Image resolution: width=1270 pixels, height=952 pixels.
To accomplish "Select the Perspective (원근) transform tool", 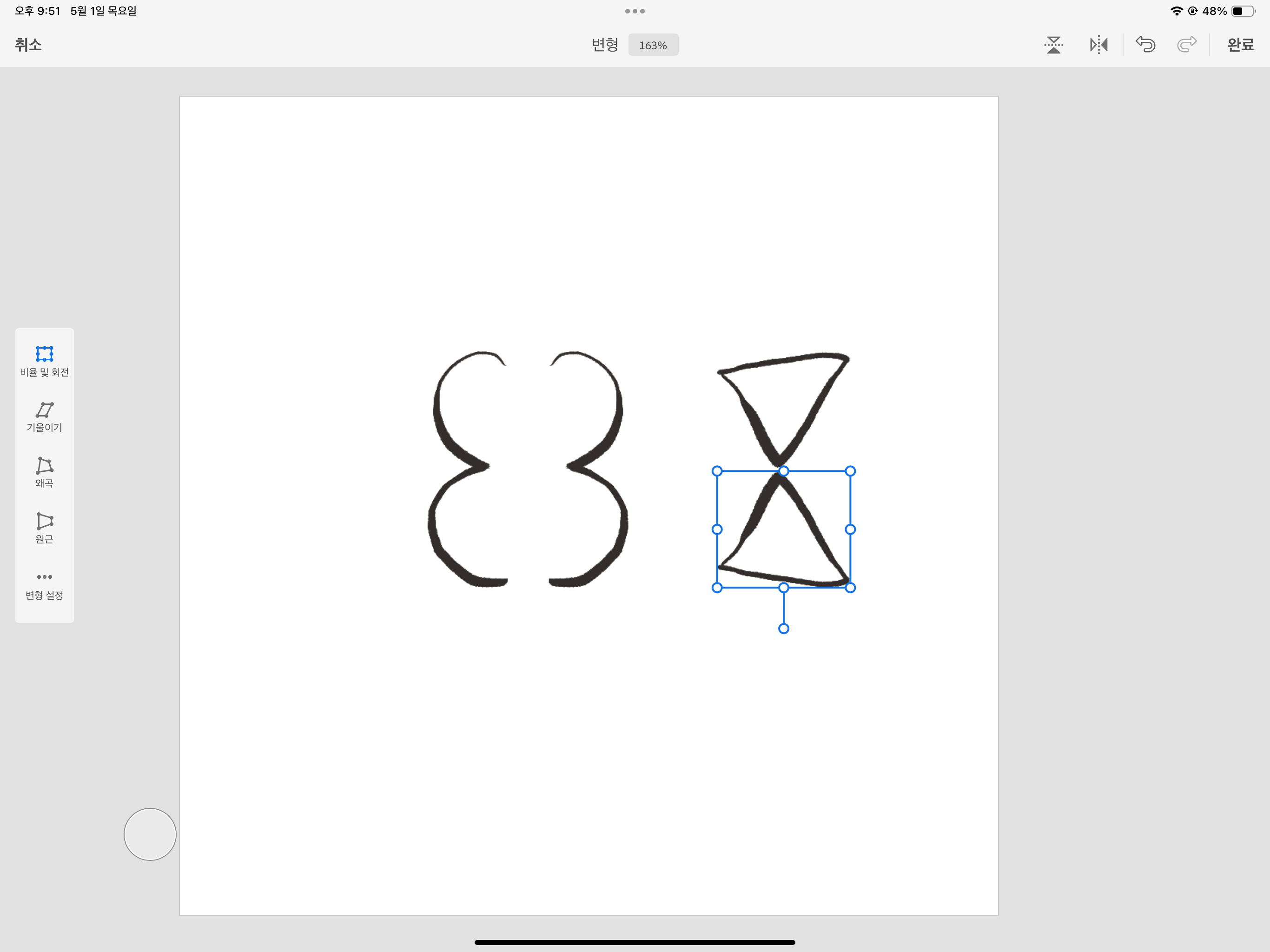I will 44,528.
